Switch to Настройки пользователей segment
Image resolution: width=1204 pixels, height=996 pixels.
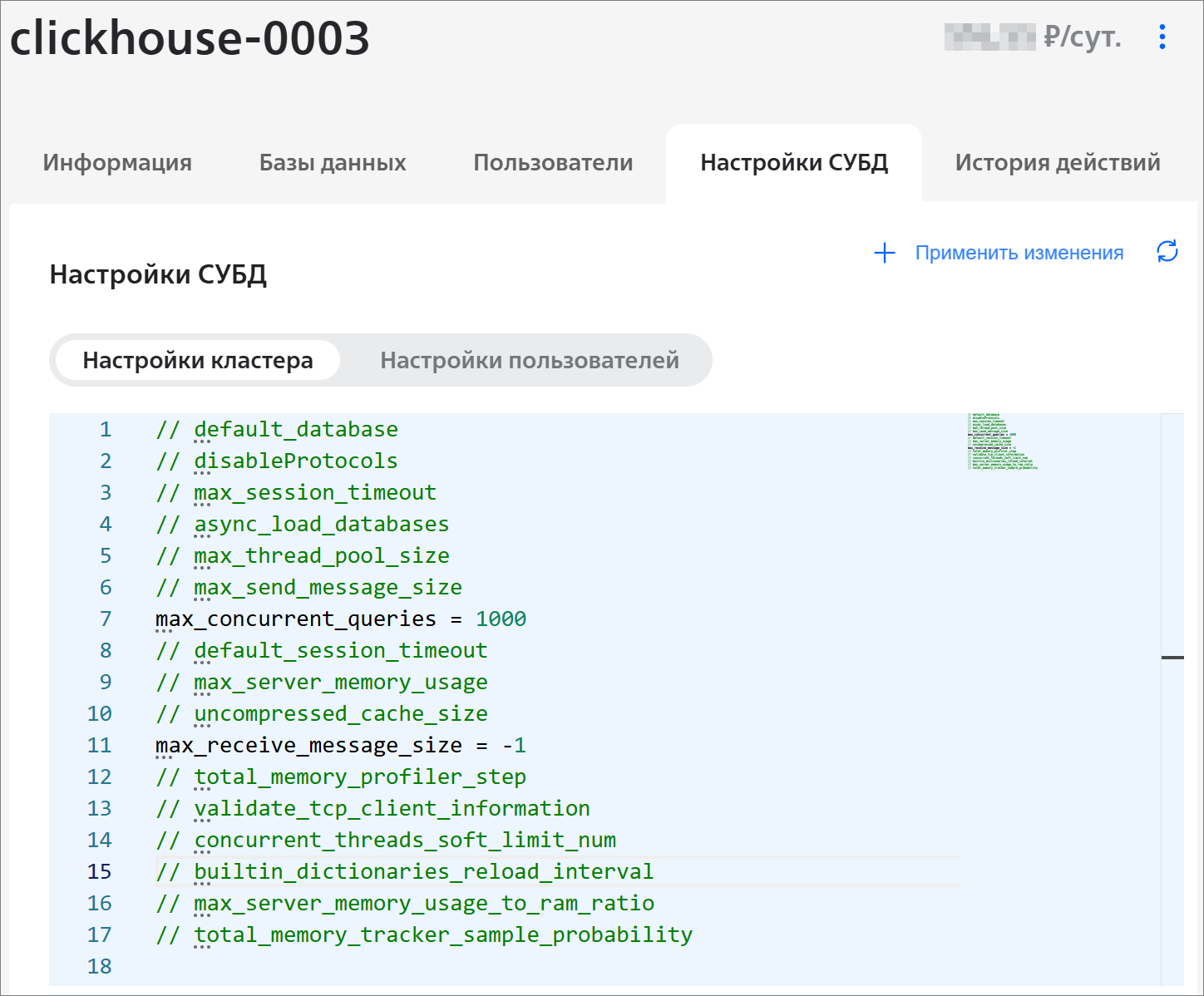[x=530, y=360]
